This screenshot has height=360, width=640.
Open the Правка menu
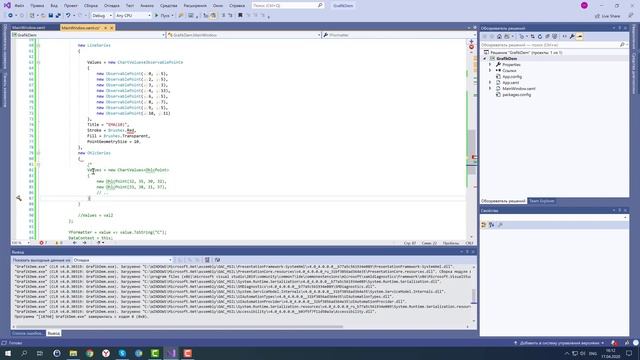[x=37, y=6]
